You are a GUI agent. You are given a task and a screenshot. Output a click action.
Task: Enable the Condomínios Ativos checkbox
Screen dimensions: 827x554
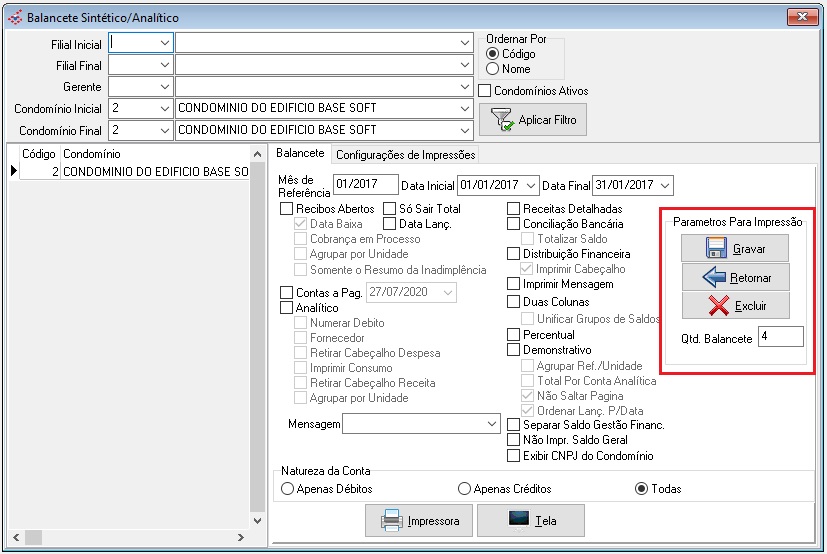(x=486, y=91)
